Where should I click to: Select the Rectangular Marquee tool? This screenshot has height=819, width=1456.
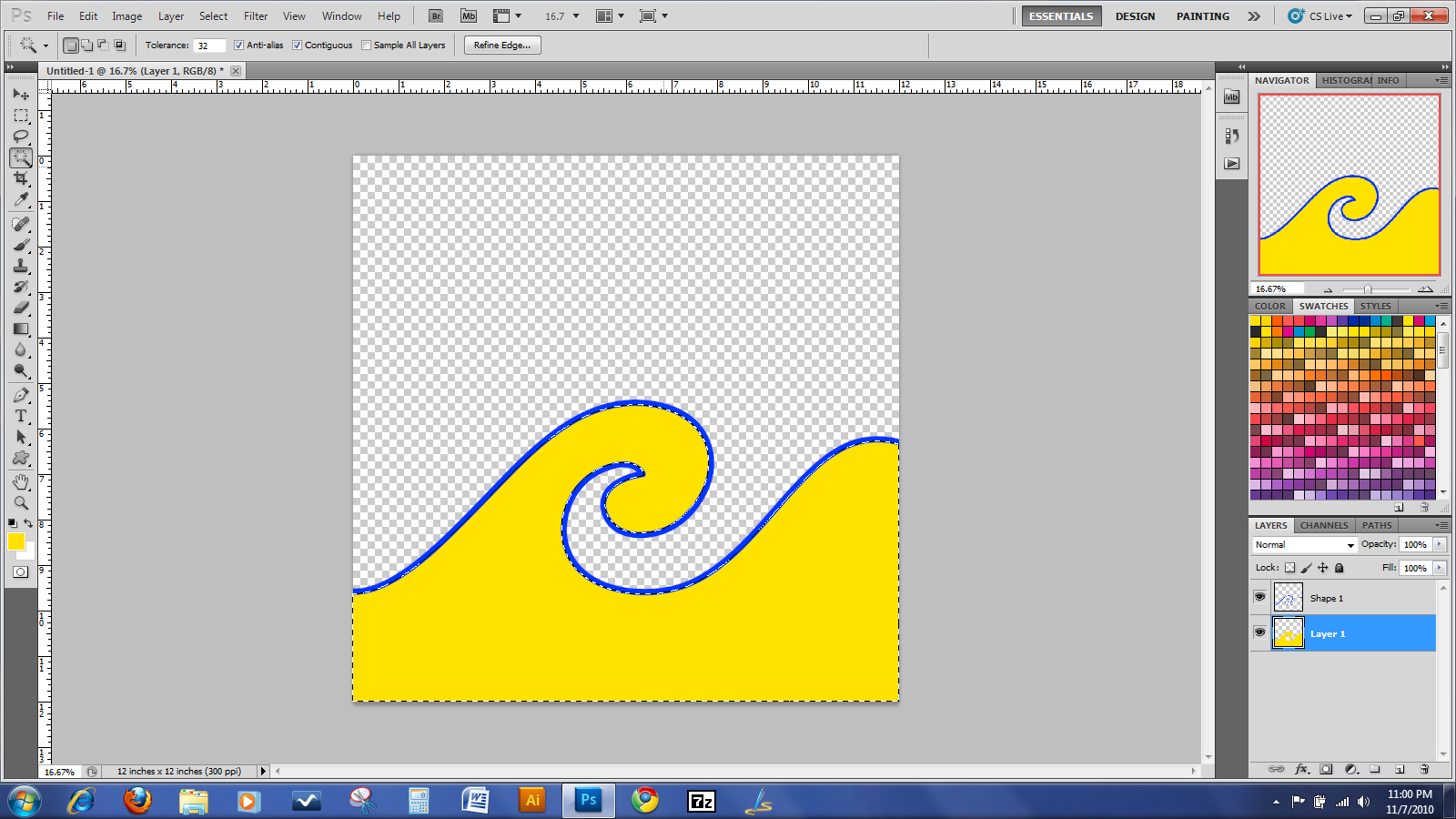coord(21,116)
